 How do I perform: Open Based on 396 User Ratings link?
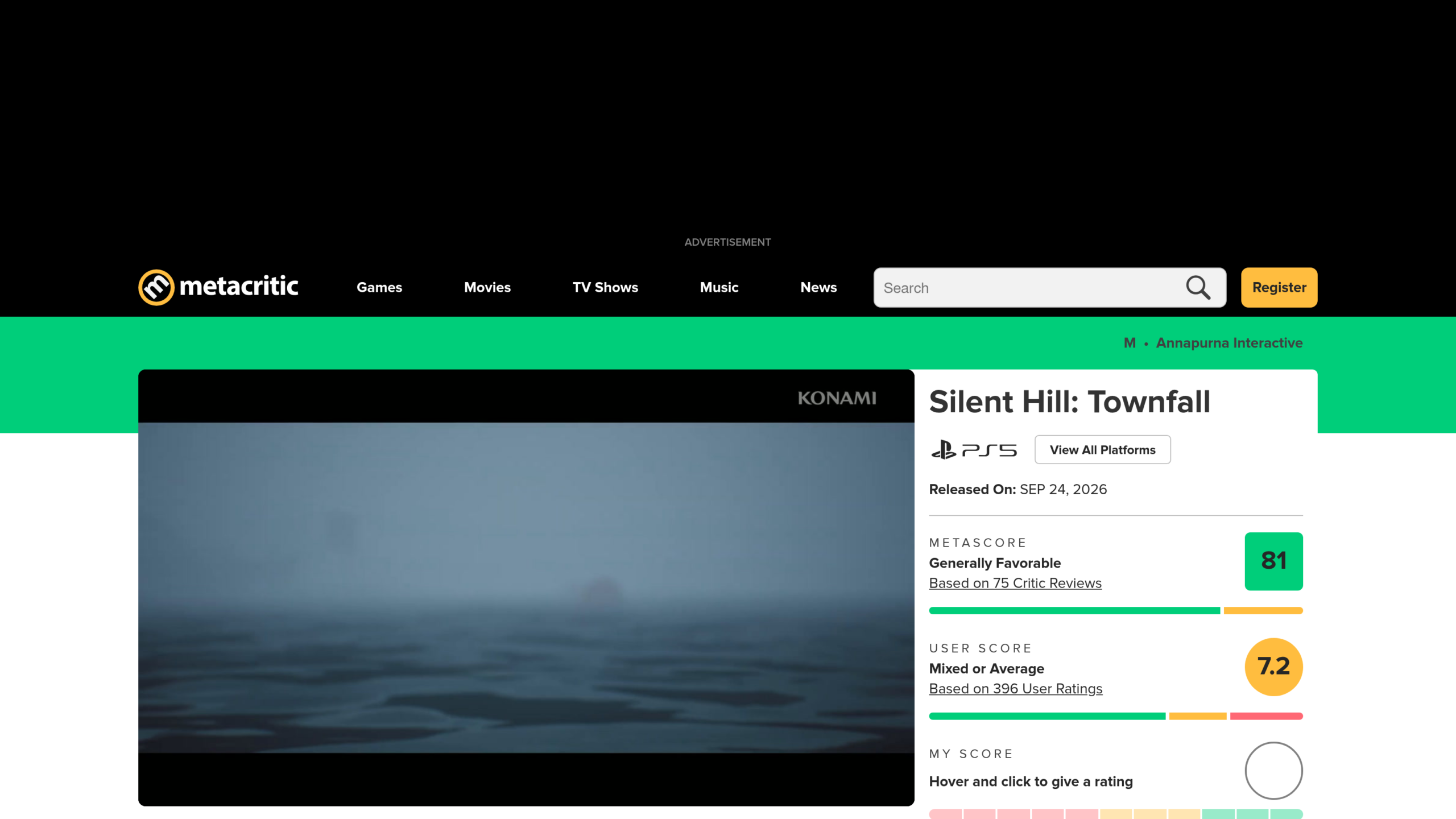(1016, 689)
